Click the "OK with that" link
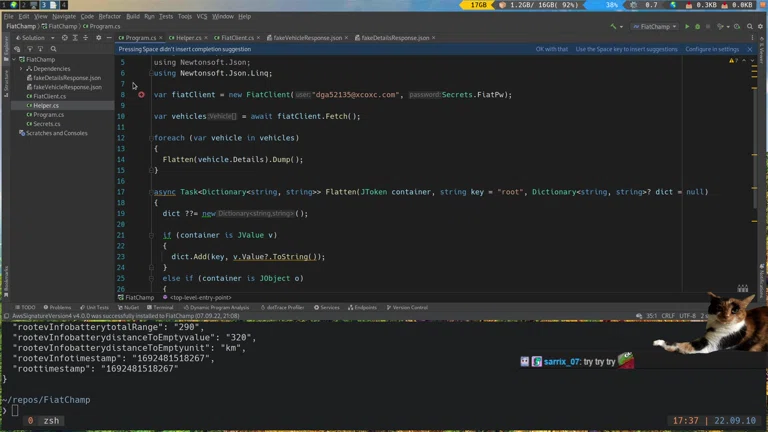 [x=551, y=49]
